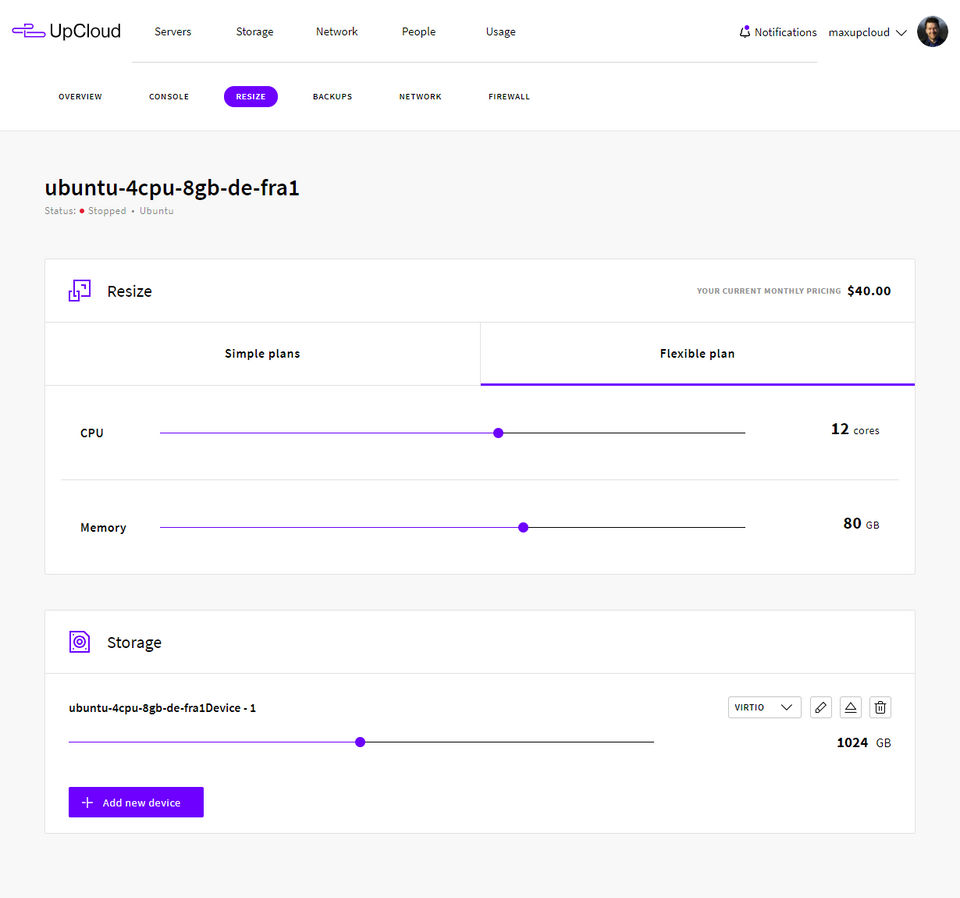The width and height of the screenshot is (960, 898).
Task: Click the user avatar photo
Action: click(932, 31)
